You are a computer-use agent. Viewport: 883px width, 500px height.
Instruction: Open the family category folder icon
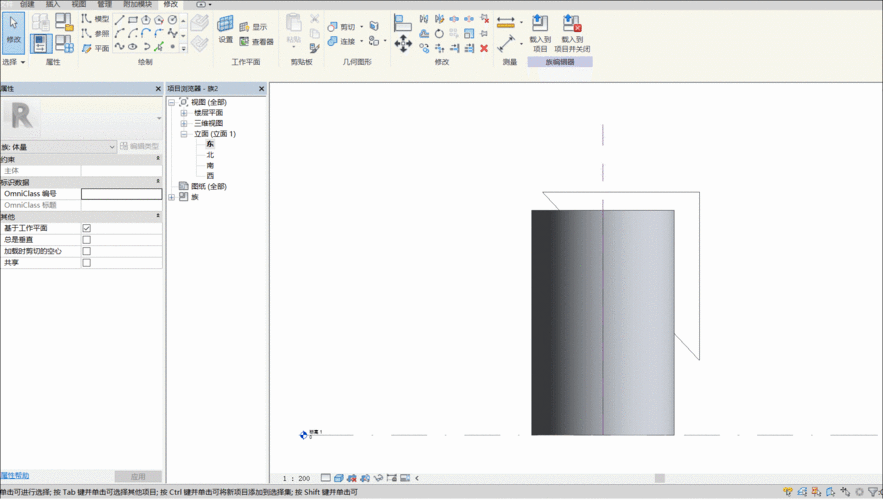click(x=64, y=22)
